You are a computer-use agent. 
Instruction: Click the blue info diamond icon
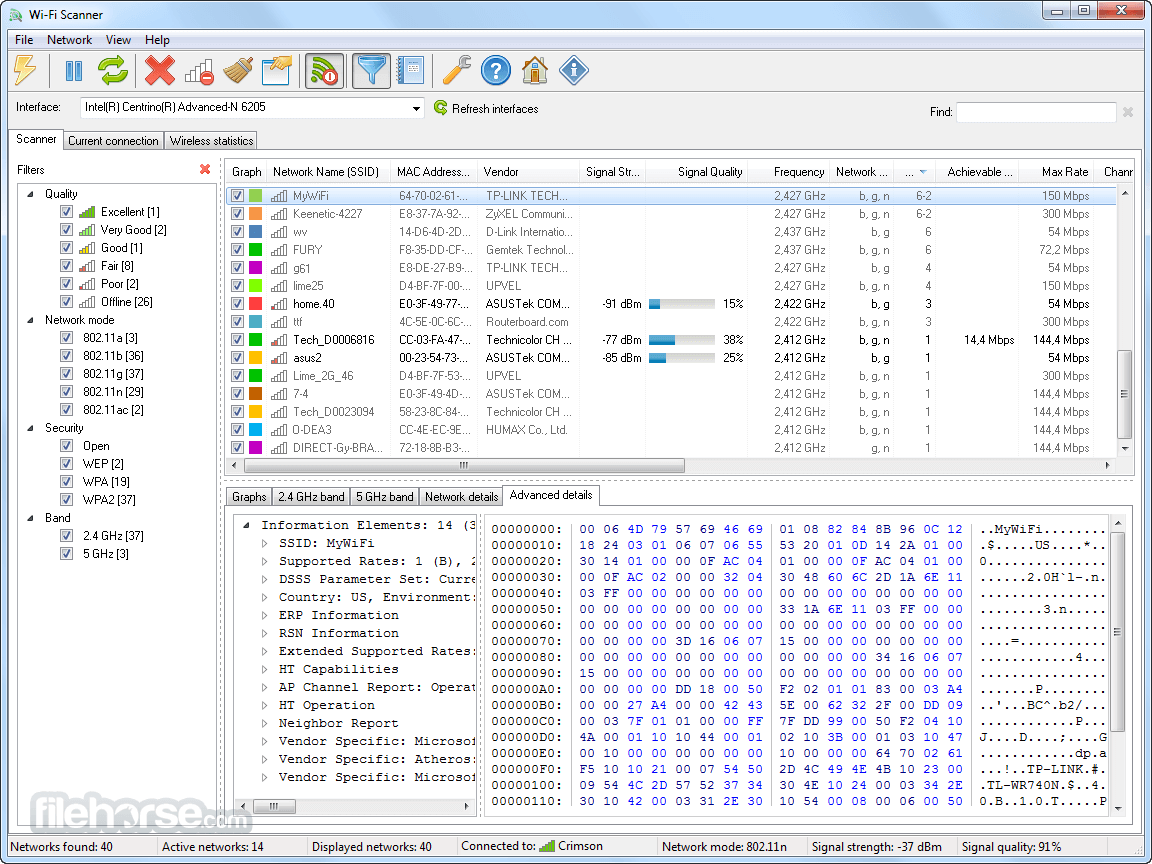(574, 71)
